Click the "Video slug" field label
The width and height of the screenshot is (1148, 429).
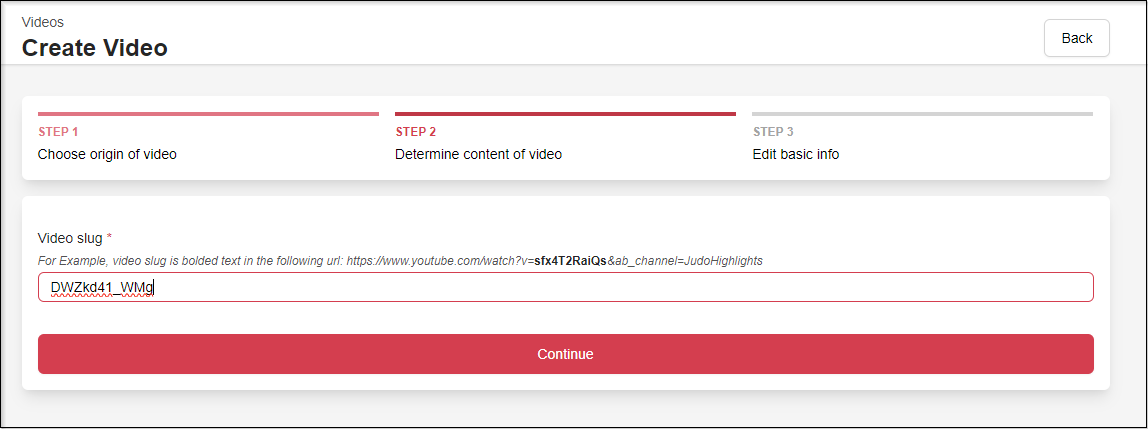tap(70, 238)
